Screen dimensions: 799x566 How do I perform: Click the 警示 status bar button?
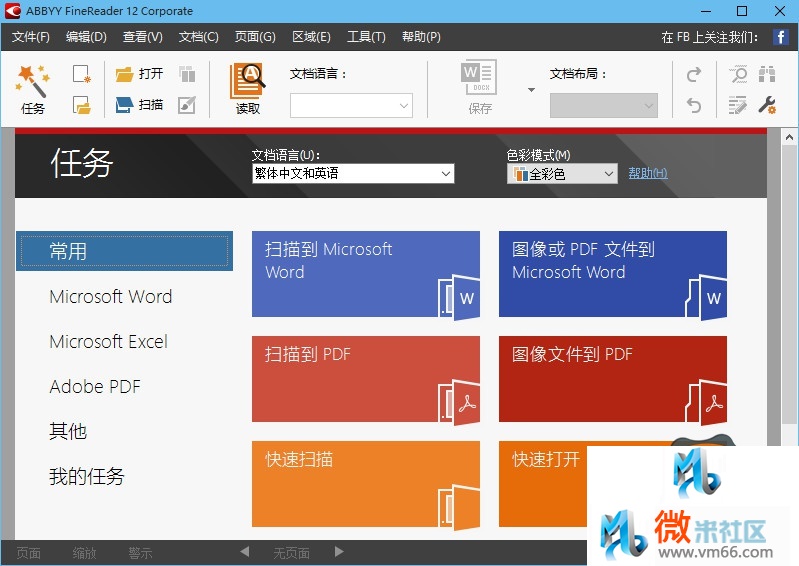tap(141, 553)
